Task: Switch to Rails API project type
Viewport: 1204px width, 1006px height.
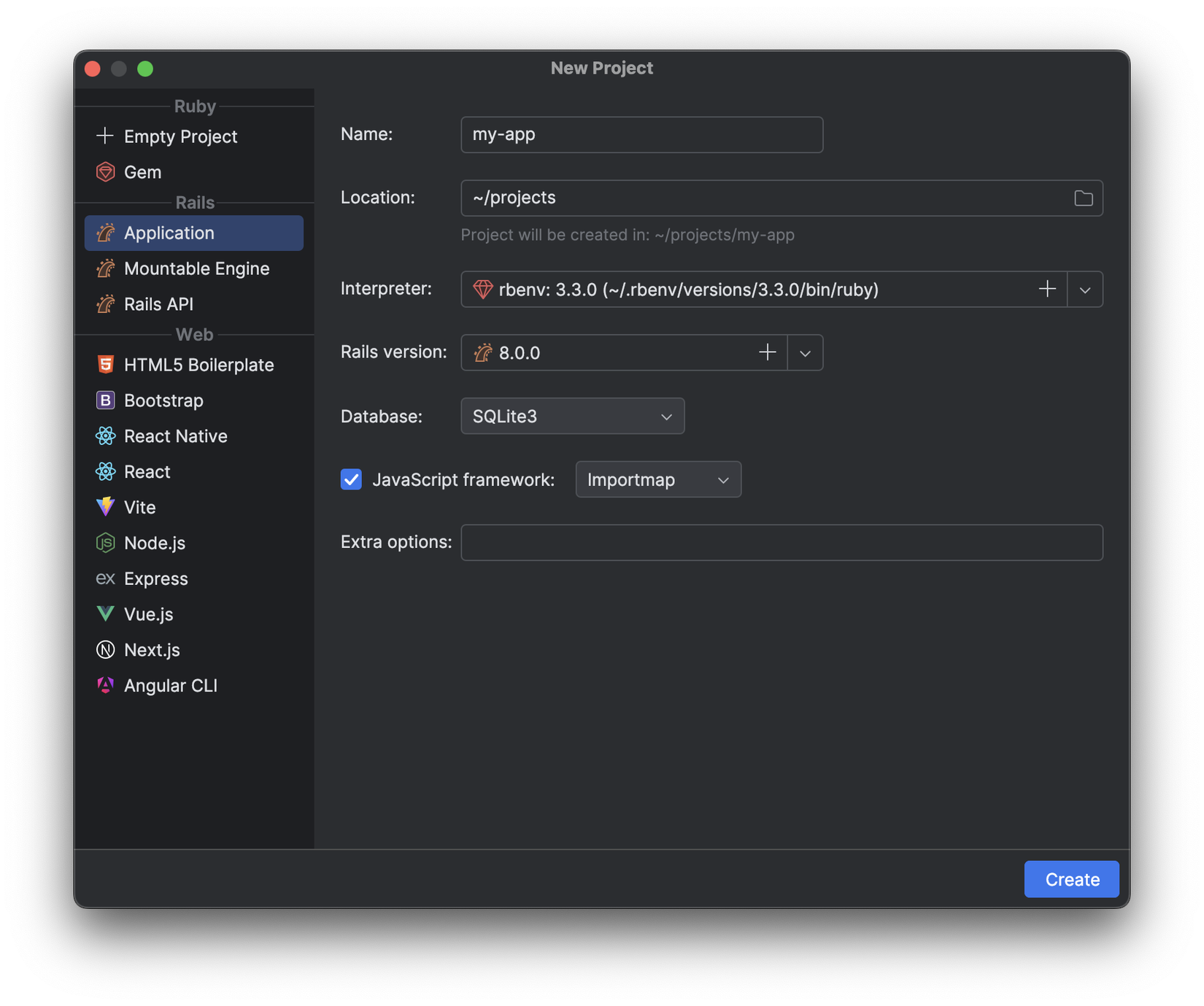Action: [x=158, y=304]
